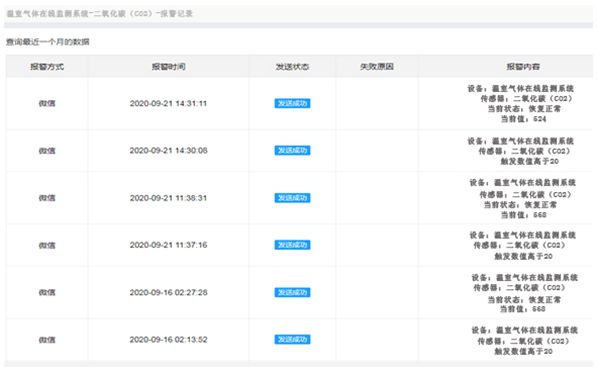Click 发送成功 badge for 02:13:52 record

coord(292,340)
